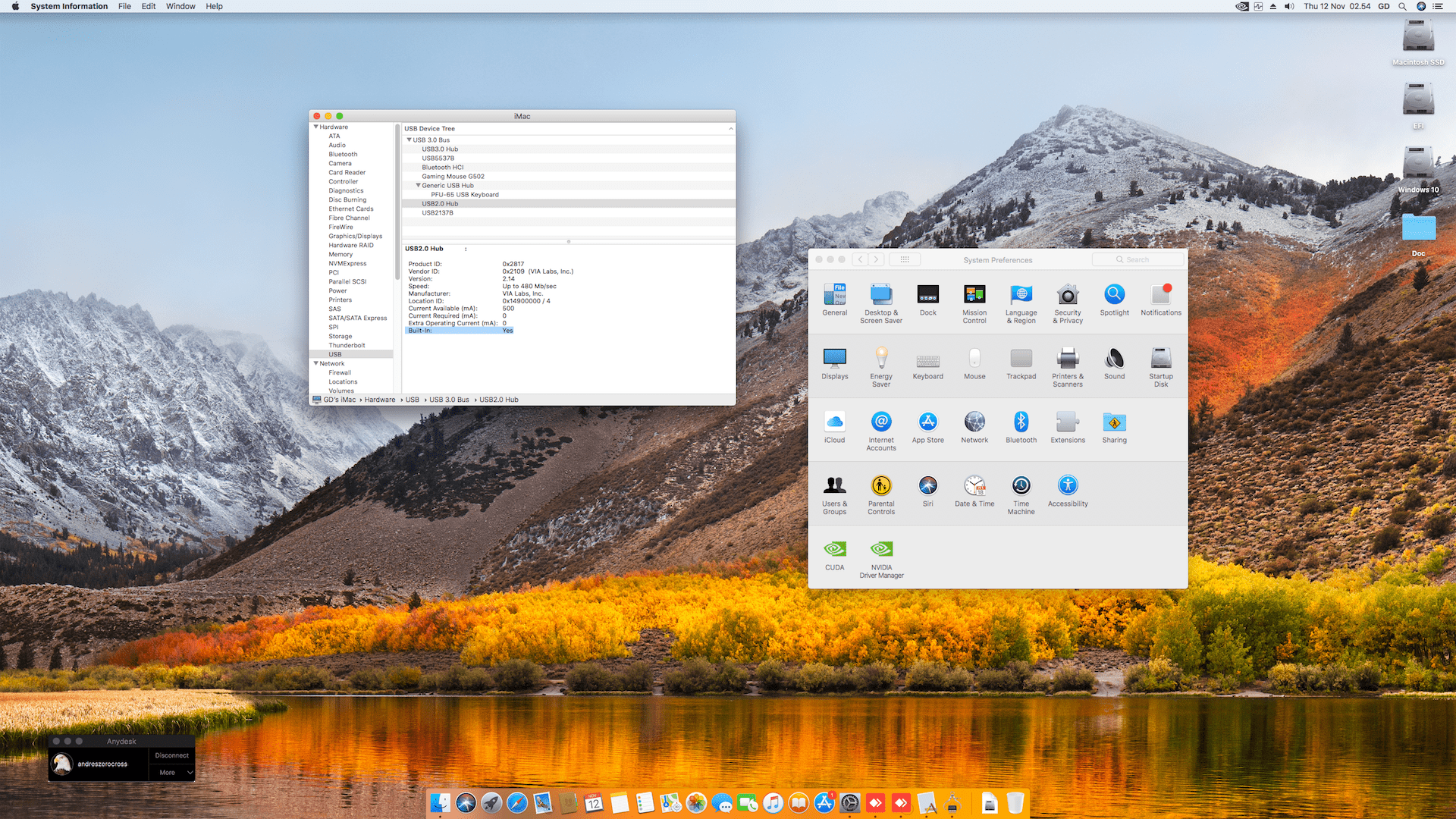Open NVIDIA Driver Manager preferences
Screen dimensions: 1456x819
click(881, 550)
